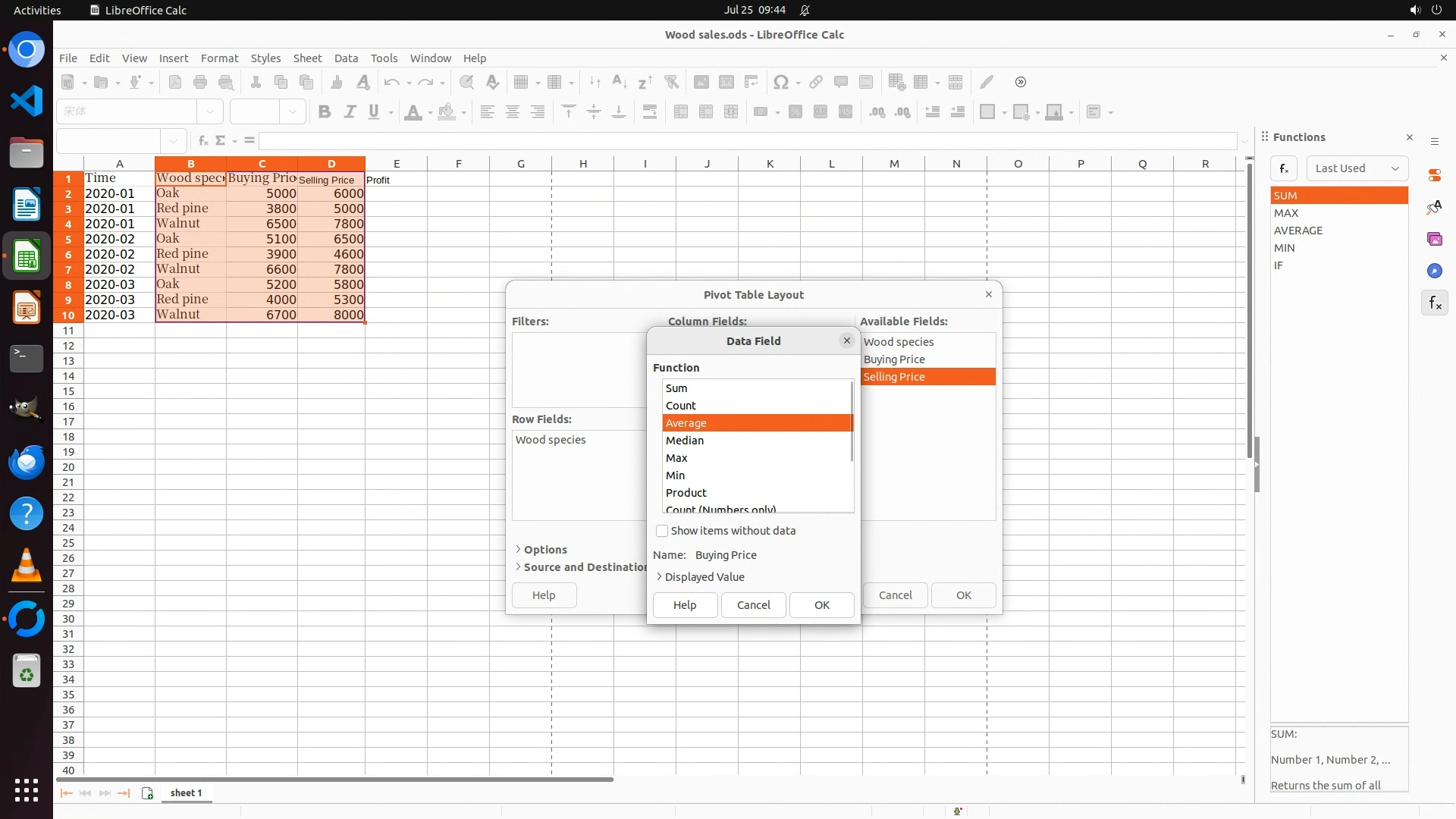
Task: Open the Sheet menu
Action: point(307,58)
